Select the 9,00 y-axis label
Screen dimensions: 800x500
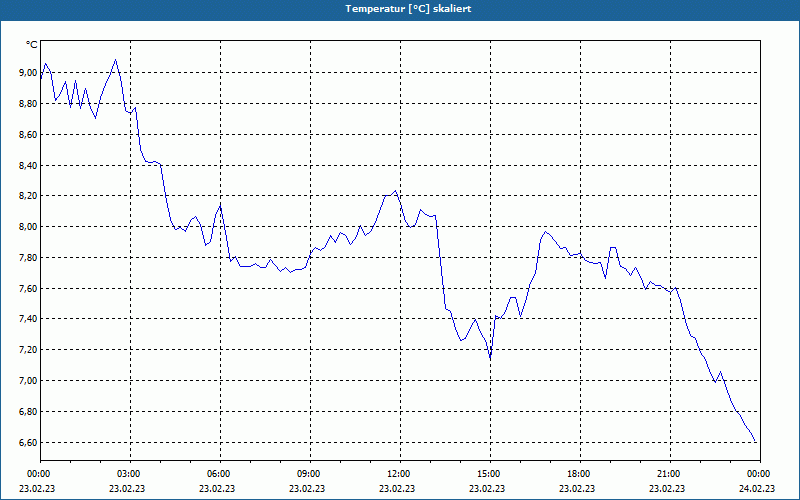pyautogui.click(x=28, y=73)
